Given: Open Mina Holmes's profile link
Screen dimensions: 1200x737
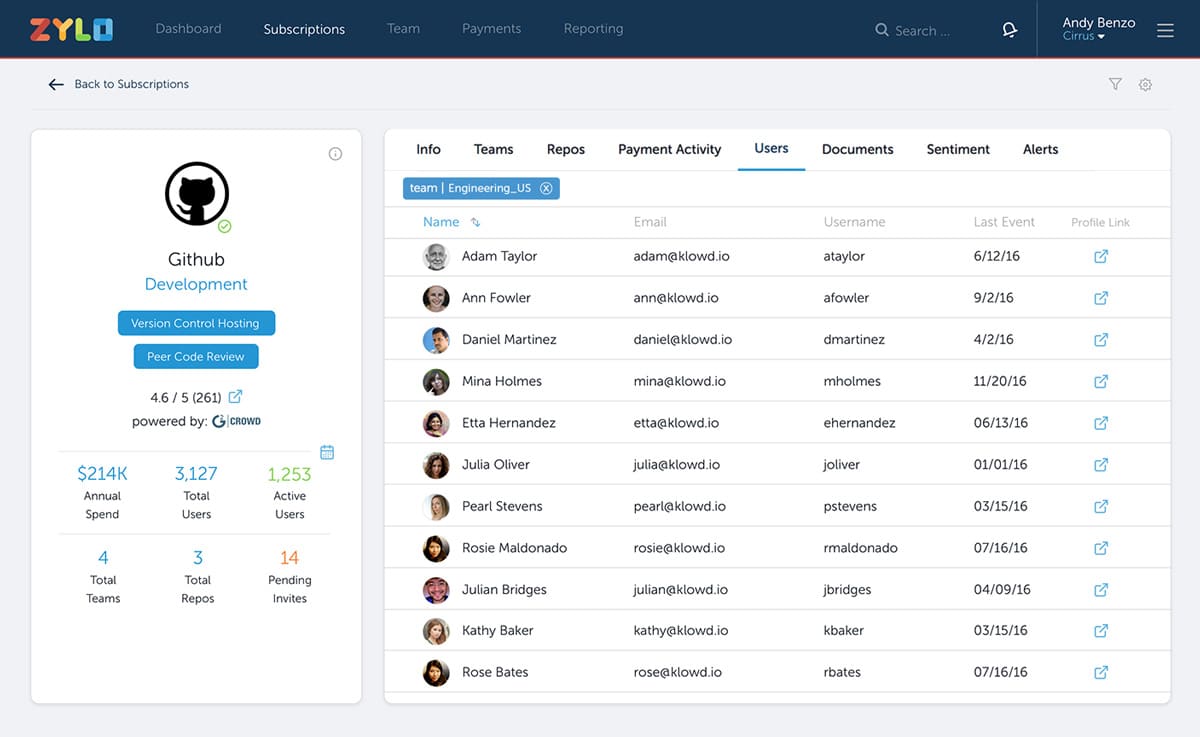Looking at the screenshot, I should tap(1101, 381).
